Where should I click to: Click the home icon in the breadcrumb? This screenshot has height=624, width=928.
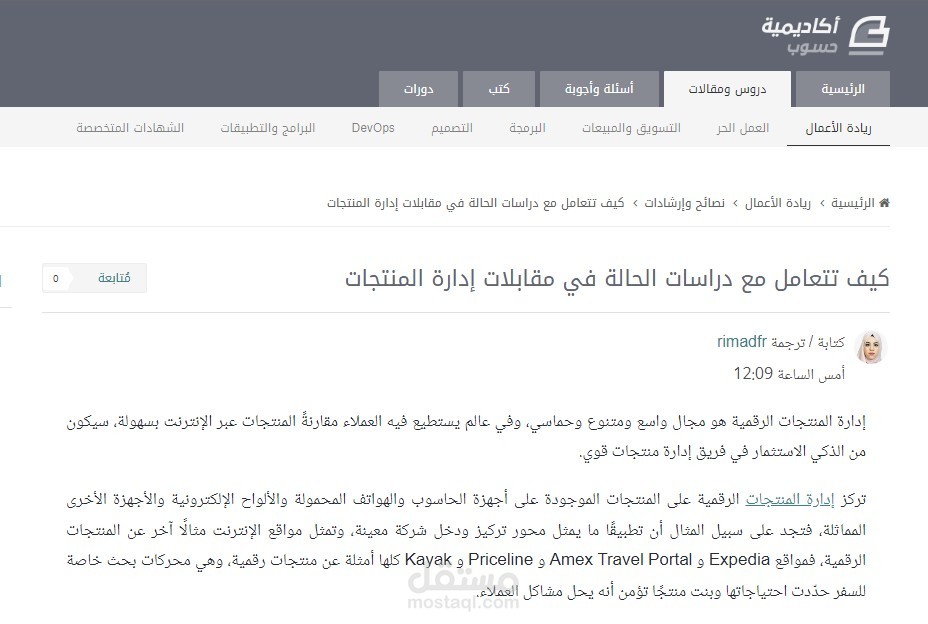tap(884, 202)
